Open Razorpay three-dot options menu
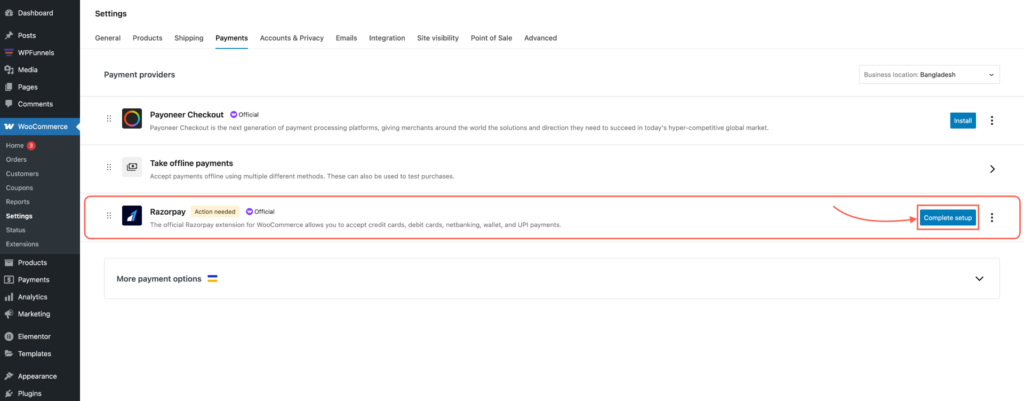1024x401 pixels. coord(992,217)
